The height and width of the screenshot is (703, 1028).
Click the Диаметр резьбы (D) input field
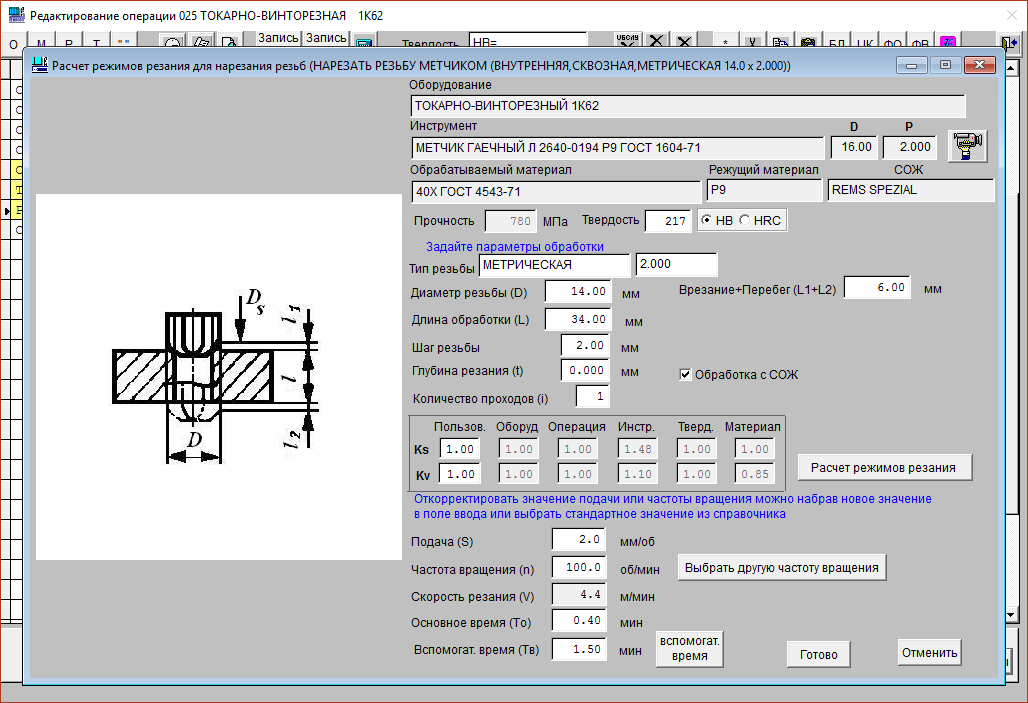(578, 292)
